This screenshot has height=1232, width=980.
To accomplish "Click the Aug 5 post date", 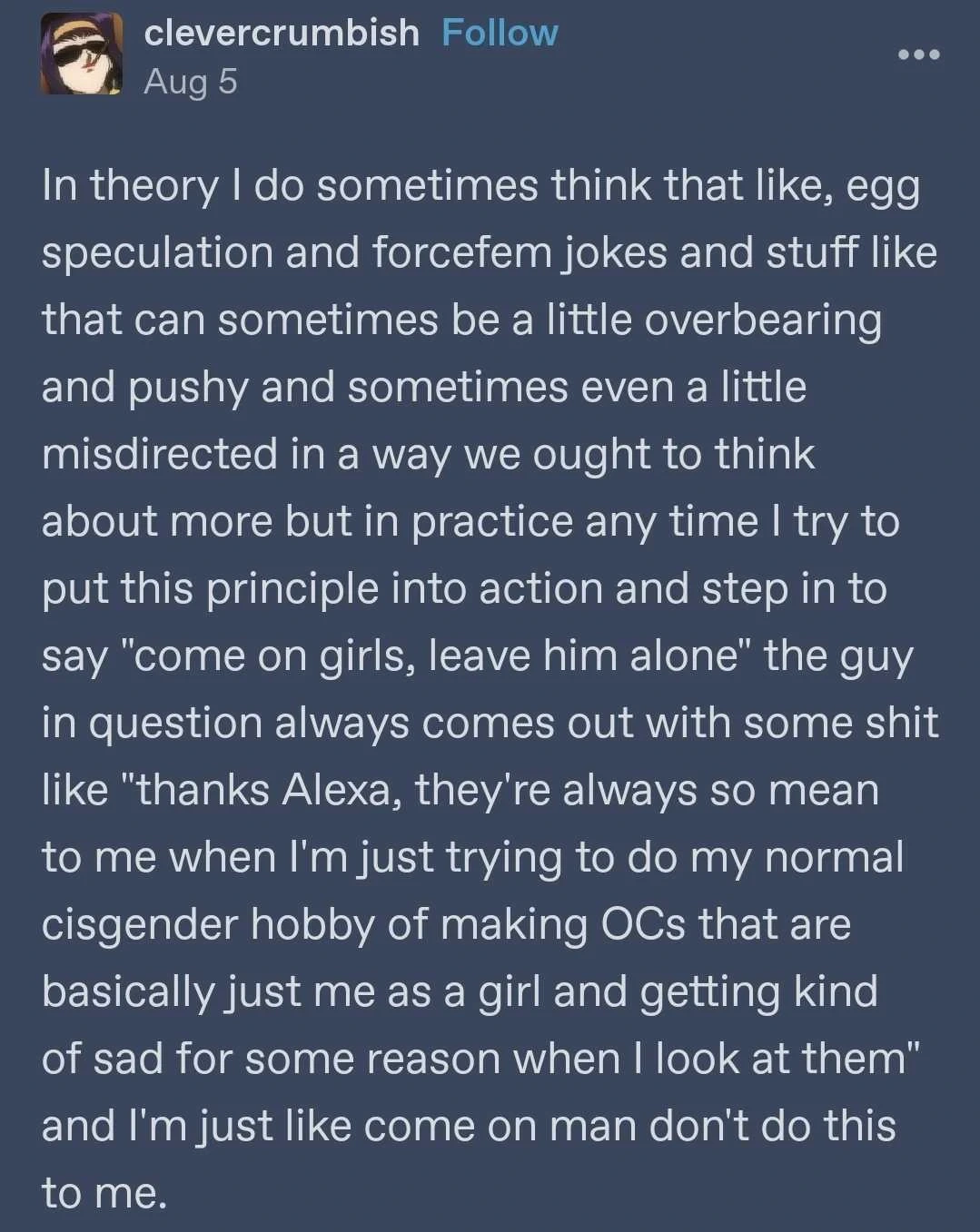I will coord(190,82).
